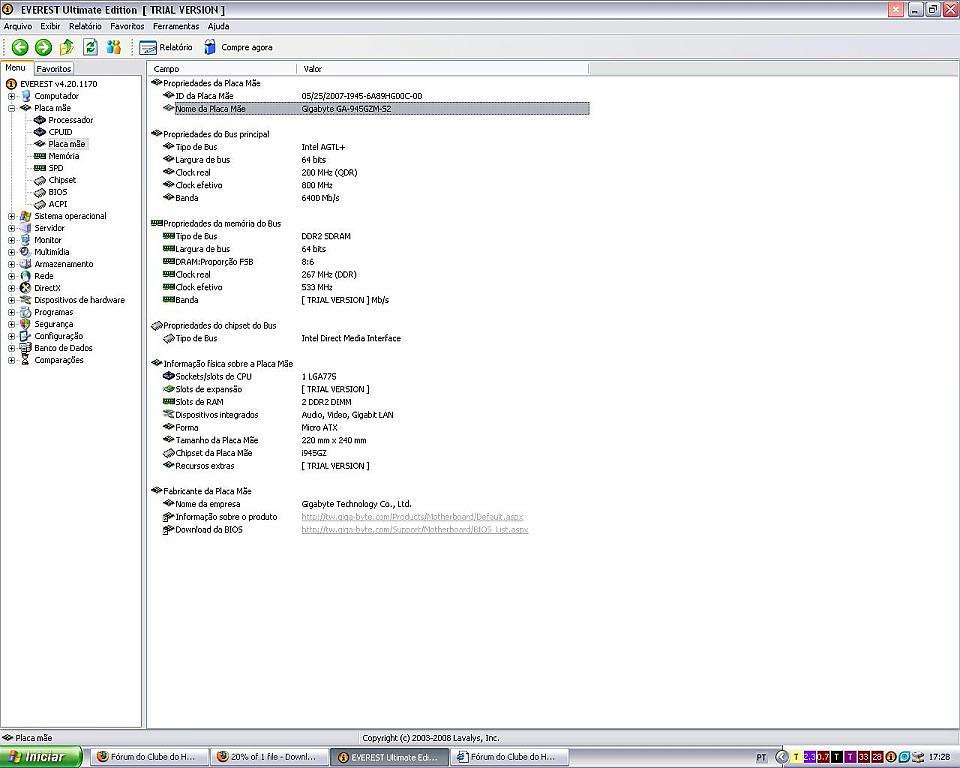Open the Informação sobre o produto hyperlink

click(x=412, y=517)
